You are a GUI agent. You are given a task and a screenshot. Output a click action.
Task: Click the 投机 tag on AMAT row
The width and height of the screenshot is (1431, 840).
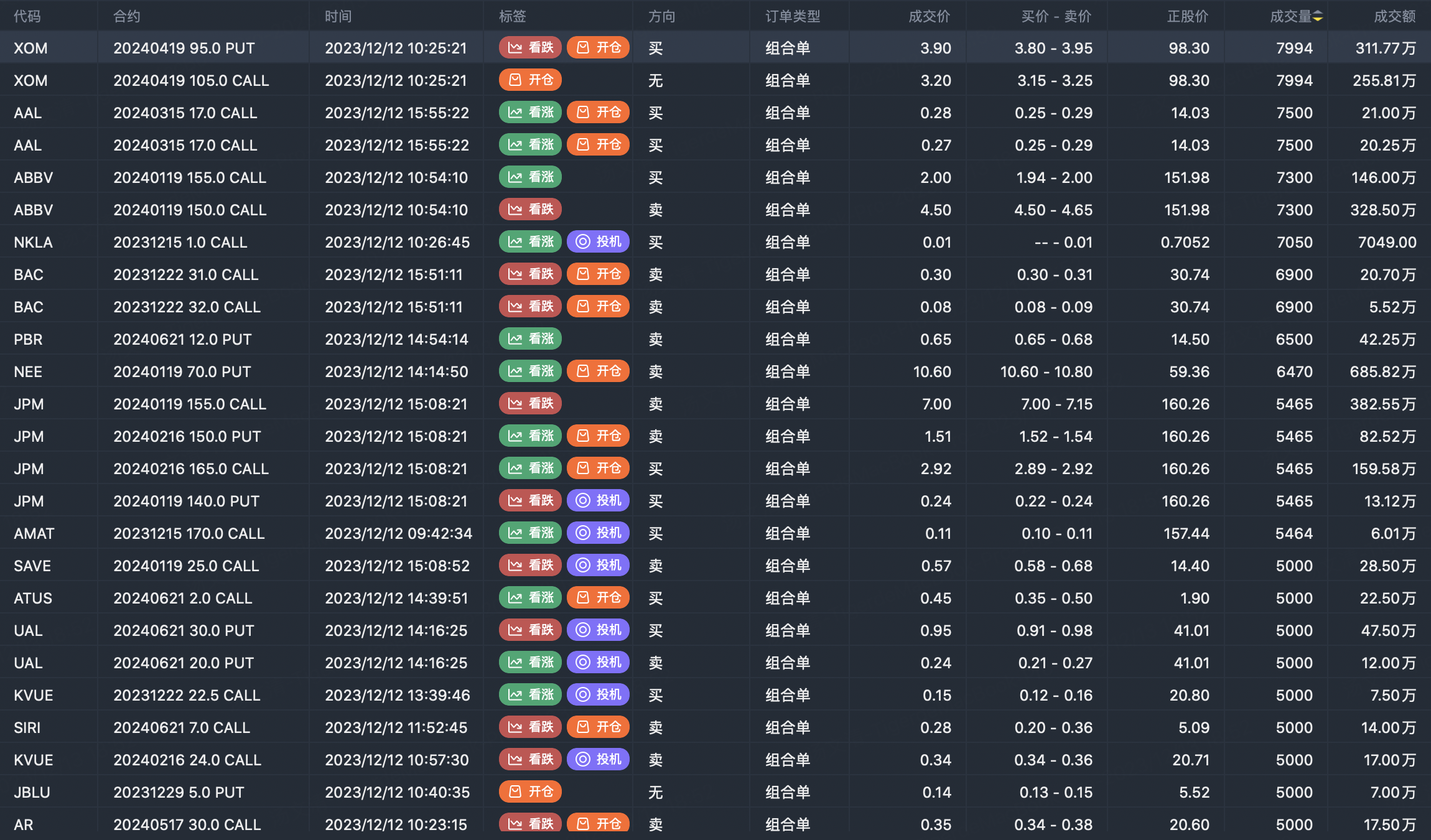tap(598, 533)
